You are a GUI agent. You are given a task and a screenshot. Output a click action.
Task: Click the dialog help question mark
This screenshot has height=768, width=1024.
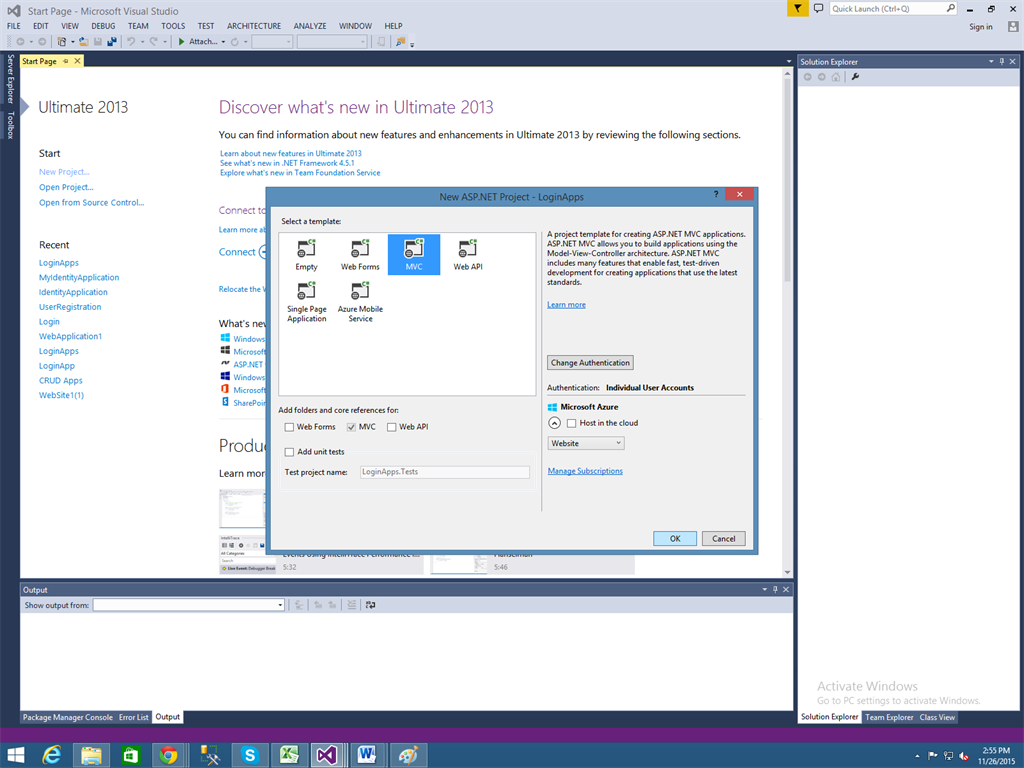[x=716, y=194]
